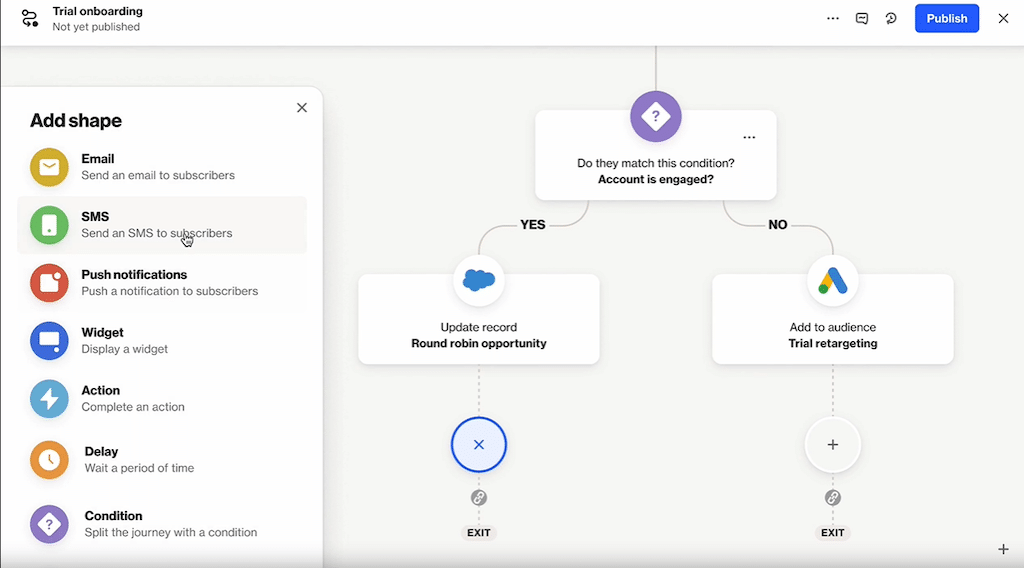
Task: Open the header more options menu
Action: pyautogui.click(x=833, y=18)
